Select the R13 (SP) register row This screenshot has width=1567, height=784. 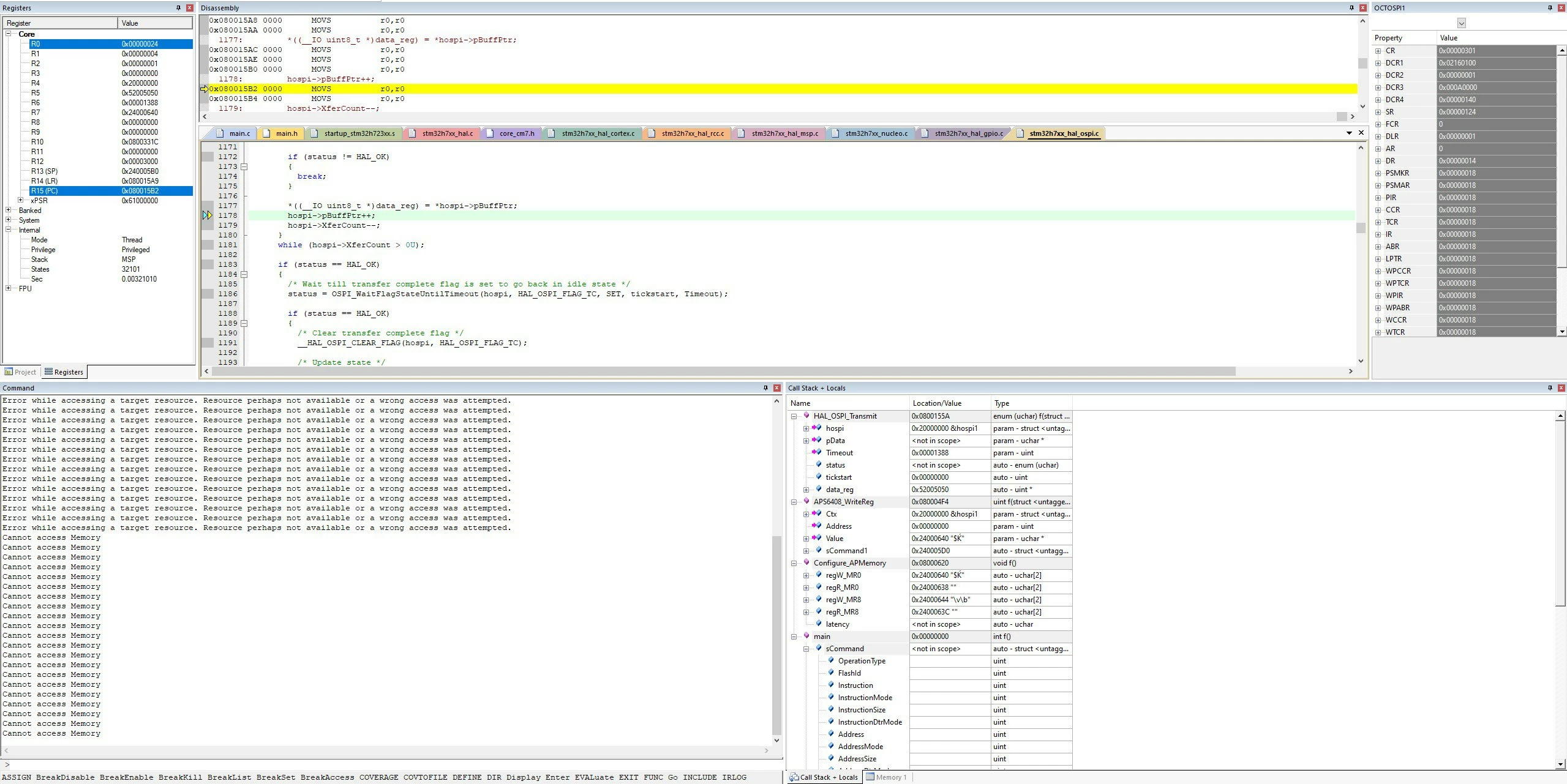[111, 171]
